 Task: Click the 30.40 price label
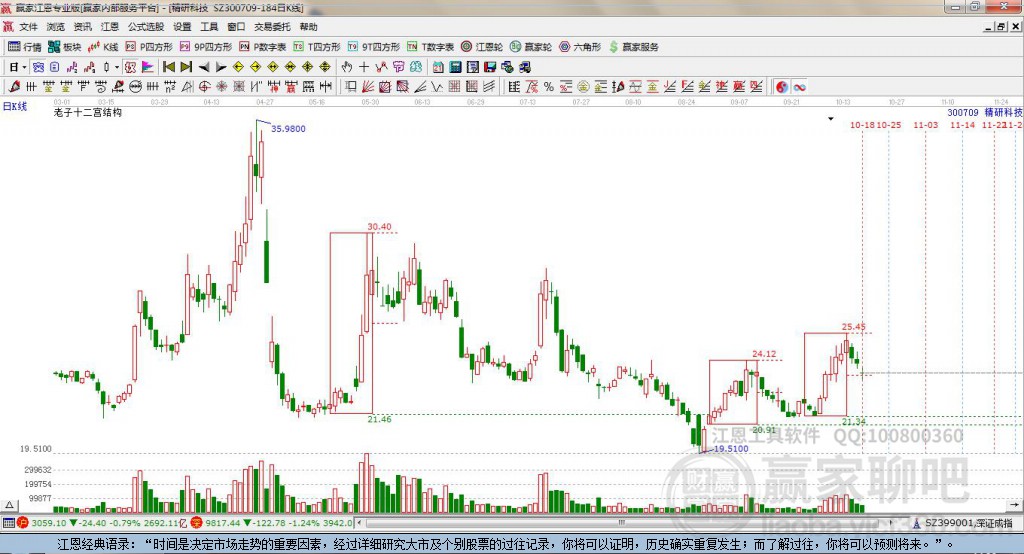pyautogui.click(x=379, y=227)
